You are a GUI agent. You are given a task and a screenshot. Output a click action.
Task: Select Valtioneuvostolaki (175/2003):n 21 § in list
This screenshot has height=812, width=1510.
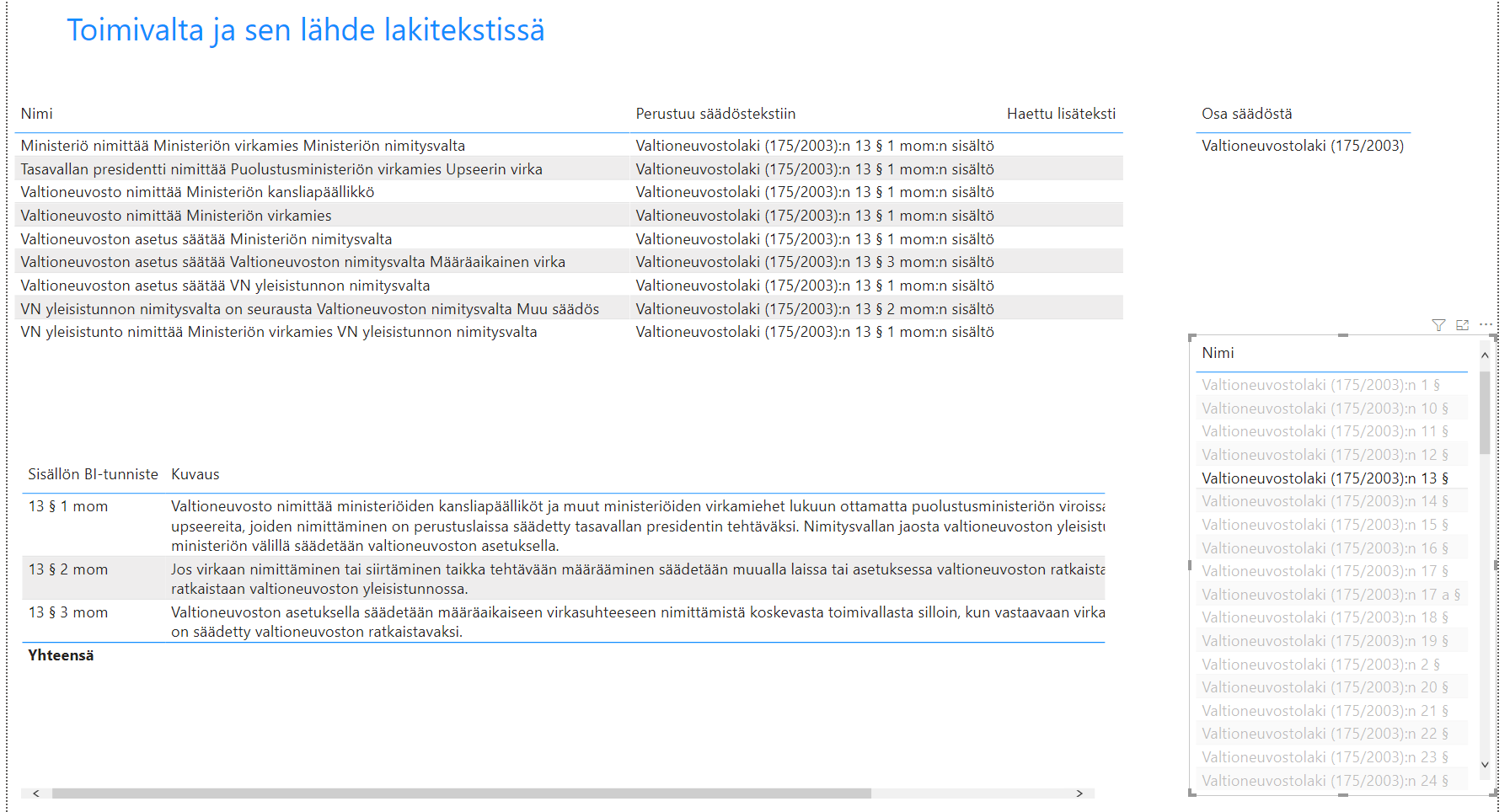pos(1325,711)
